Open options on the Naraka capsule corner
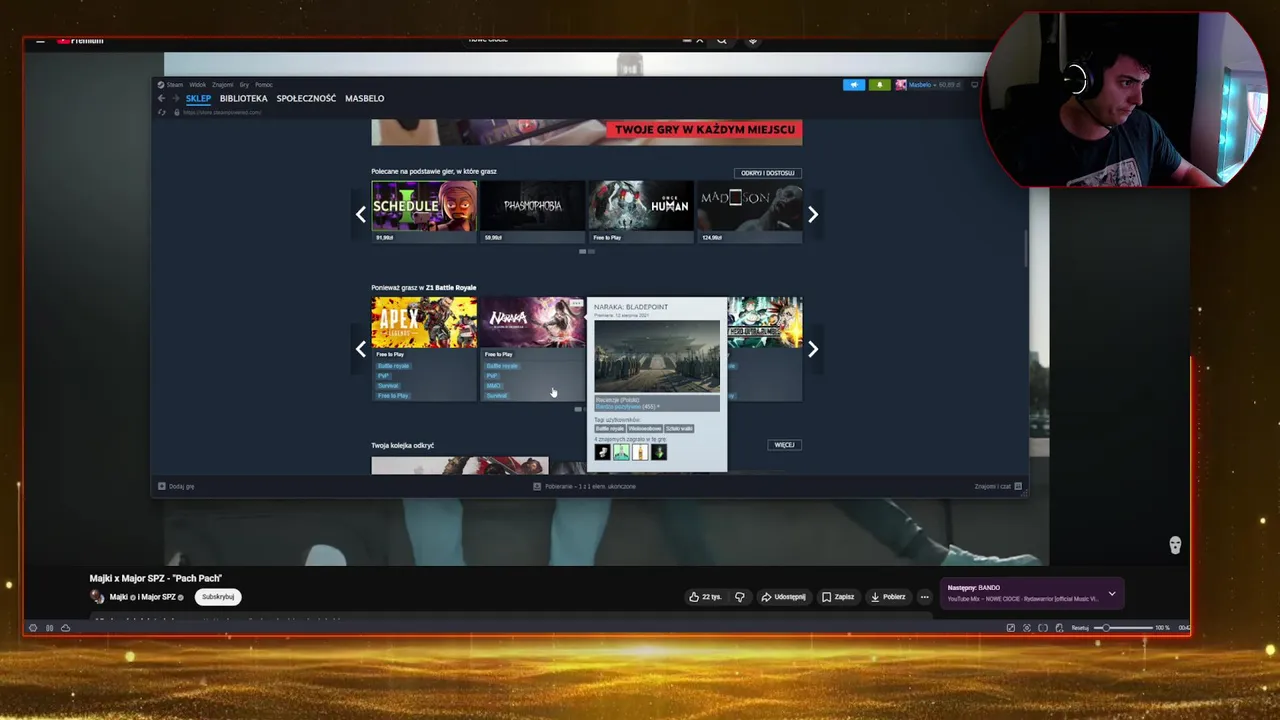Image resolution: width=1280 pixels, height=720 pixels. [x=577, y=303]
